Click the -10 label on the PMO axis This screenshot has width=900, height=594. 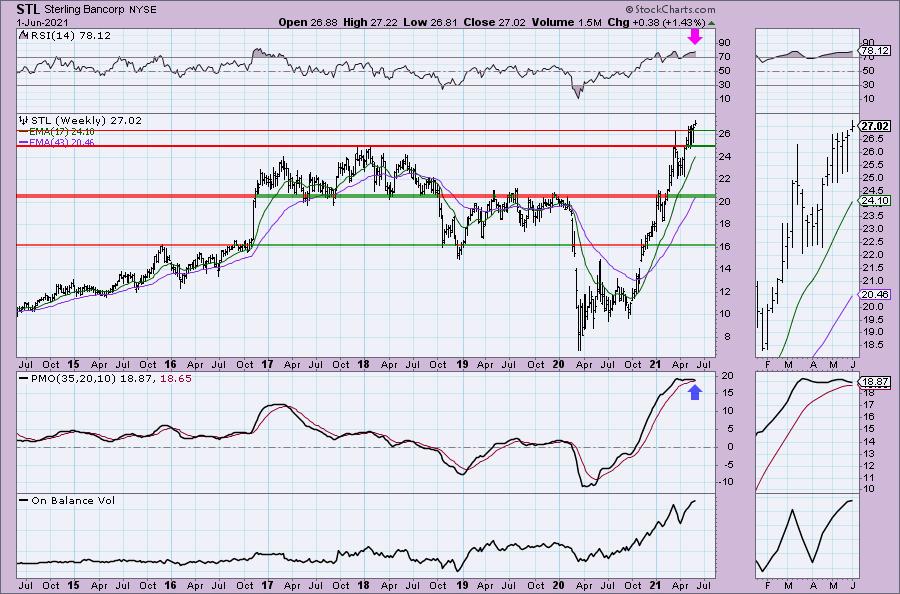(725, 482)
